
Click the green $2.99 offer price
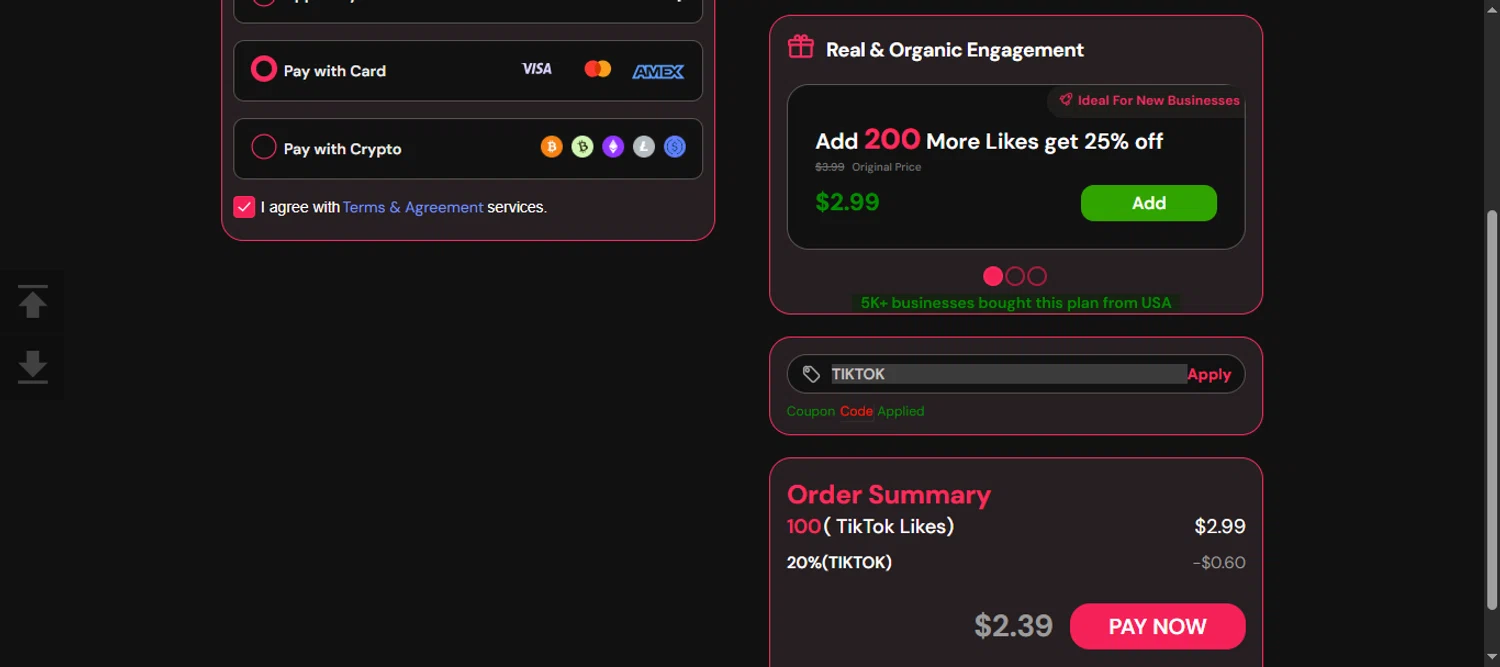[x=847, y=202]
